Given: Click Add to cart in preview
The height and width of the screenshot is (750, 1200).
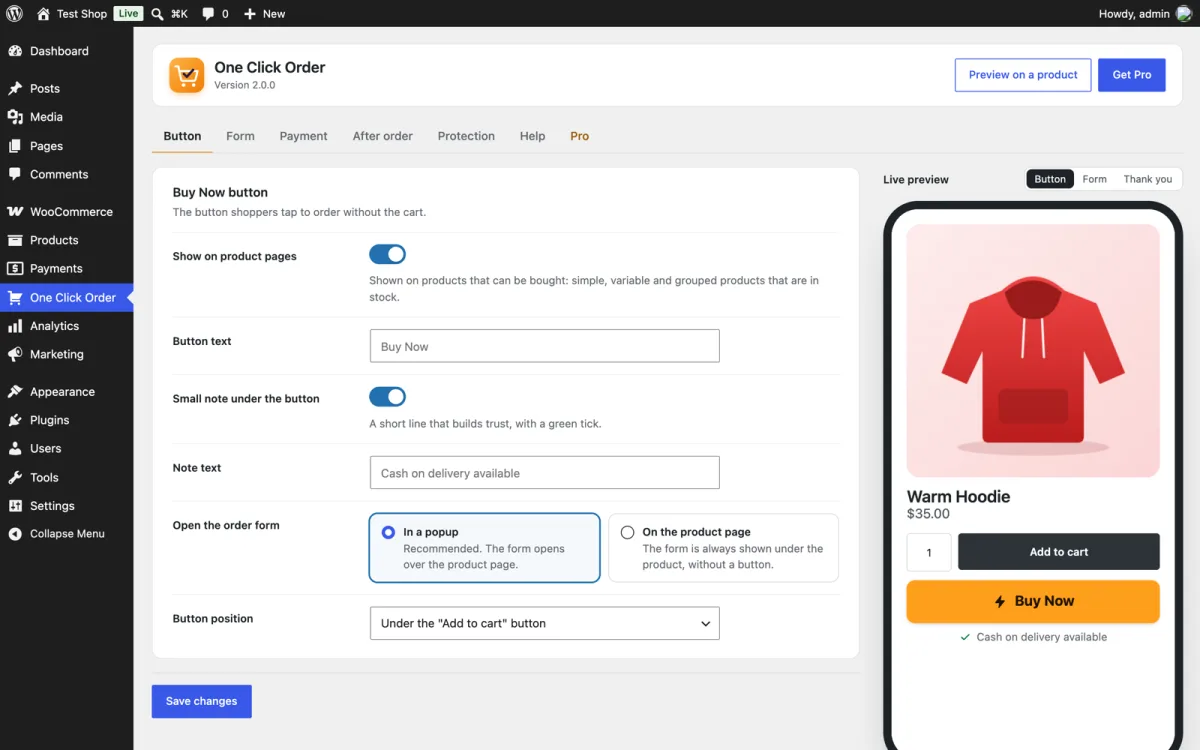Looking at the screenshot, I should [1059, 552].
